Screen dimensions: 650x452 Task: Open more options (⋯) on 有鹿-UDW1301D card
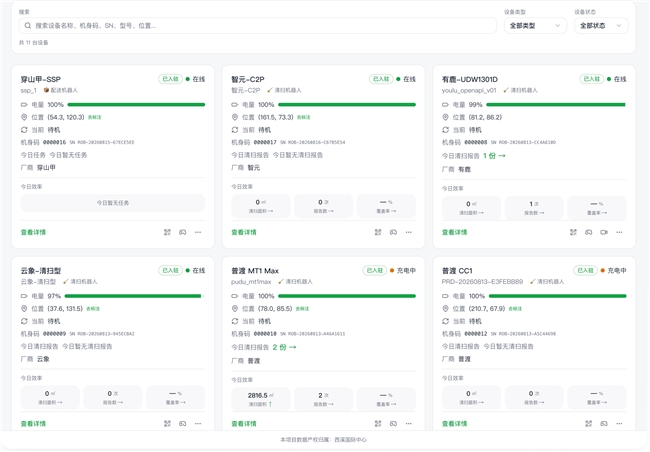619,232
